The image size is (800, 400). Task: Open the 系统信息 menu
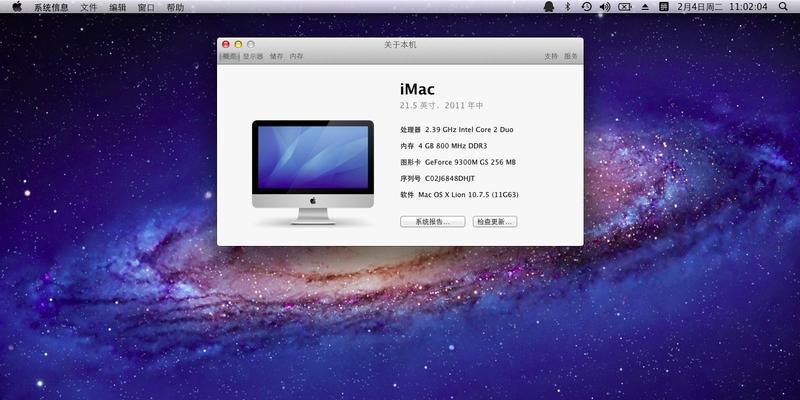pyautogui.click(x=51, y=7)
